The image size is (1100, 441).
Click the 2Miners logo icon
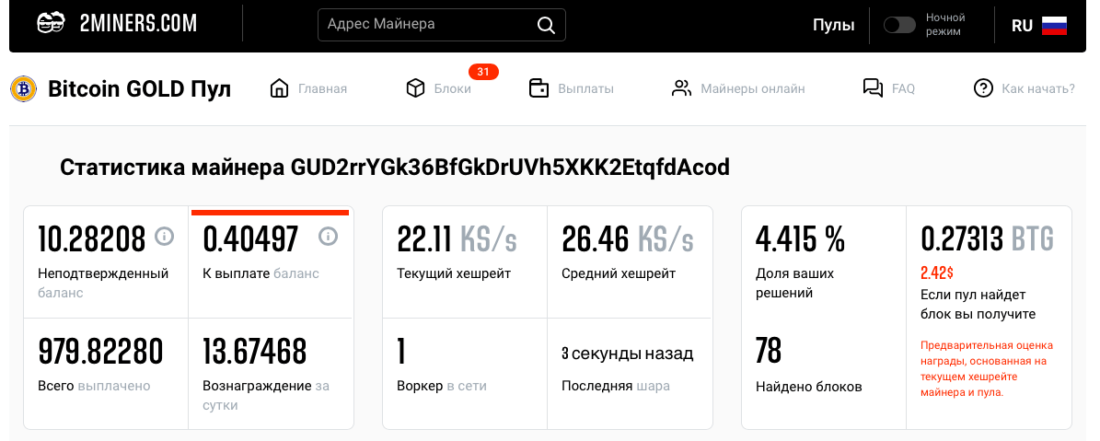[x=51, y=23]
